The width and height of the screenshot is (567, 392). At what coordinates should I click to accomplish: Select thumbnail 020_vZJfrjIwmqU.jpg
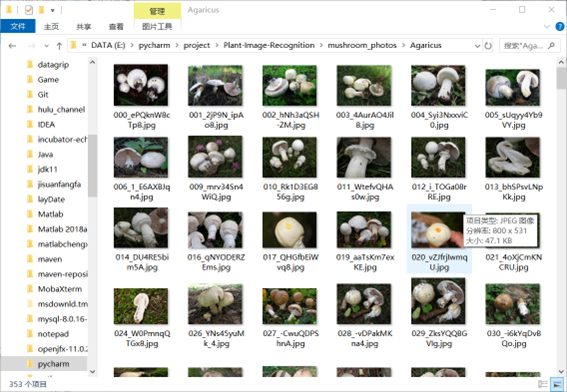tap(439, 239)
